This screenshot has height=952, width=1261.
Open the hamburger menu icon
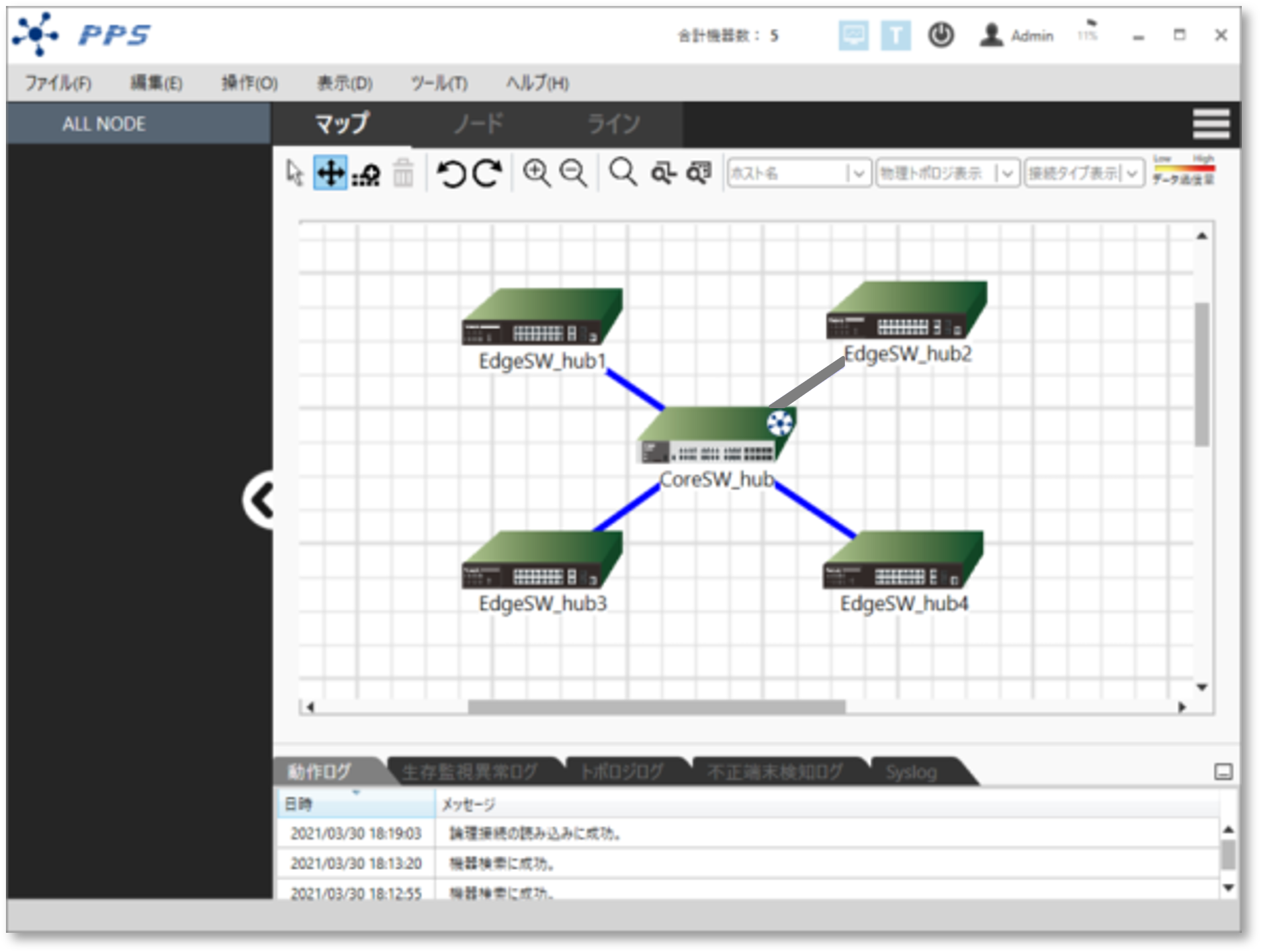click(x=1211, y=124)
